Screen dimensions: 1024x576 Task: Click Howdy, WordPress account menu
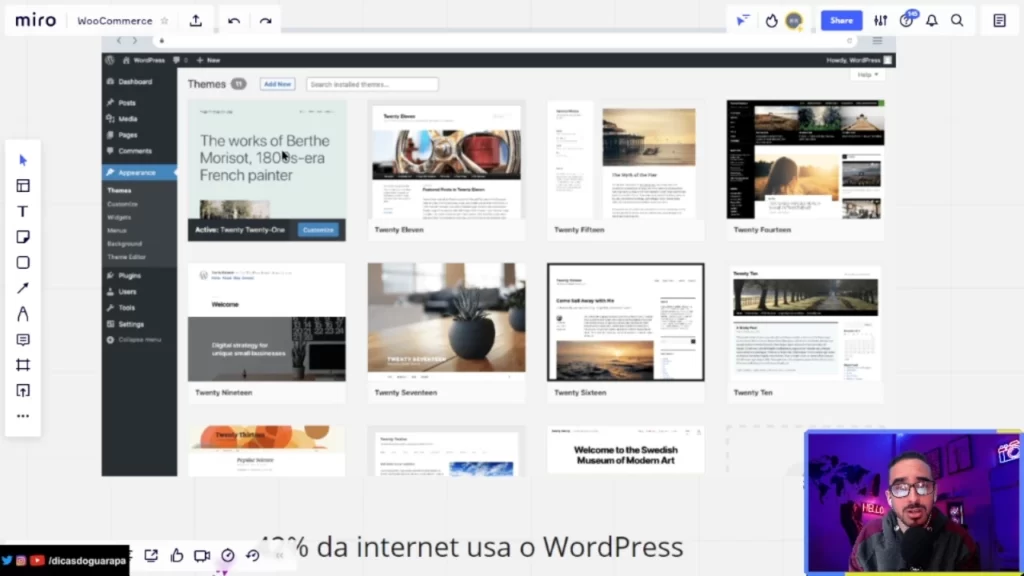[x=859, y=60]
